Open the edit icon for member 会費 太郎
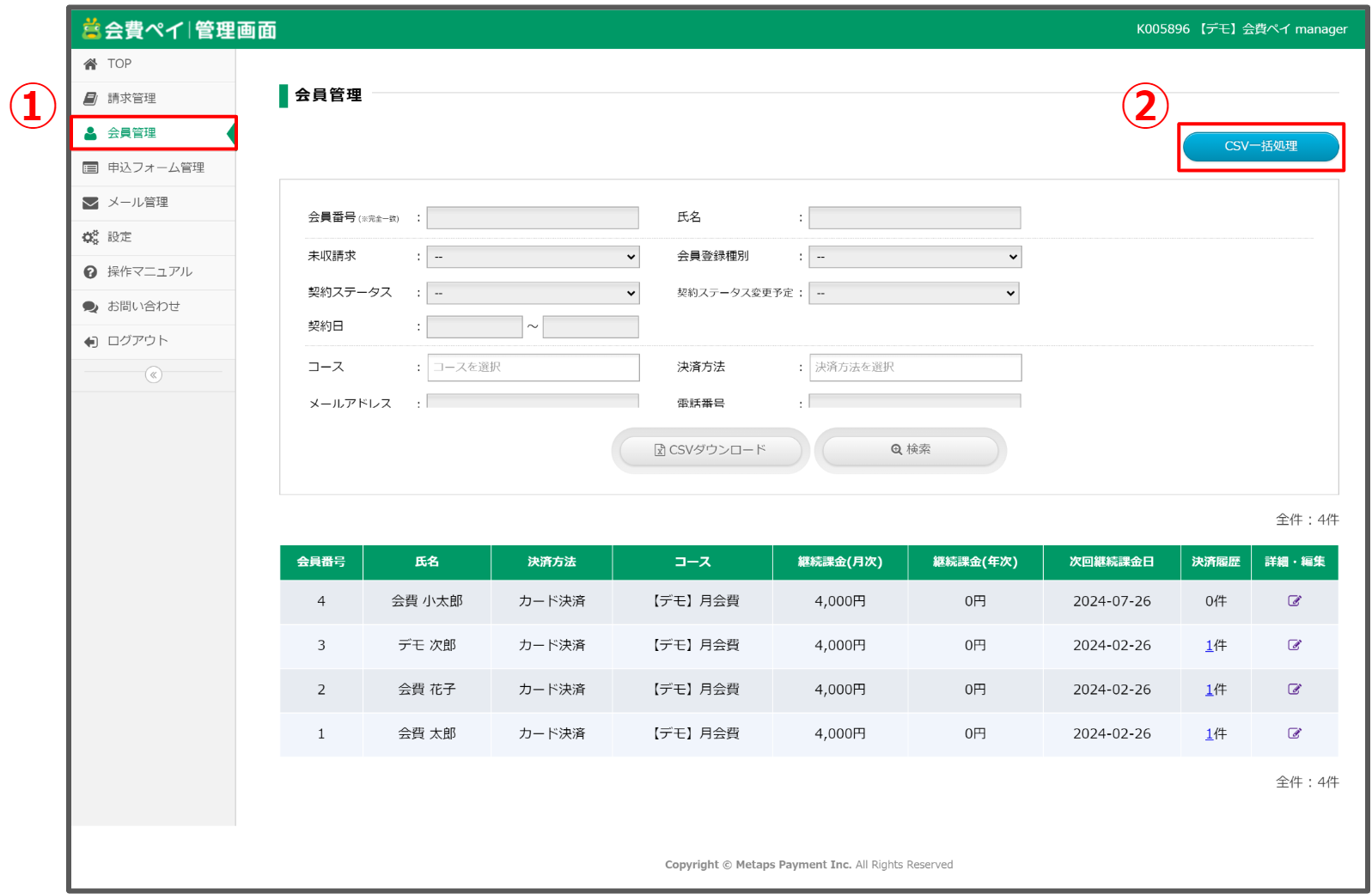1372x894 pixels. (x=1294, y=733)
